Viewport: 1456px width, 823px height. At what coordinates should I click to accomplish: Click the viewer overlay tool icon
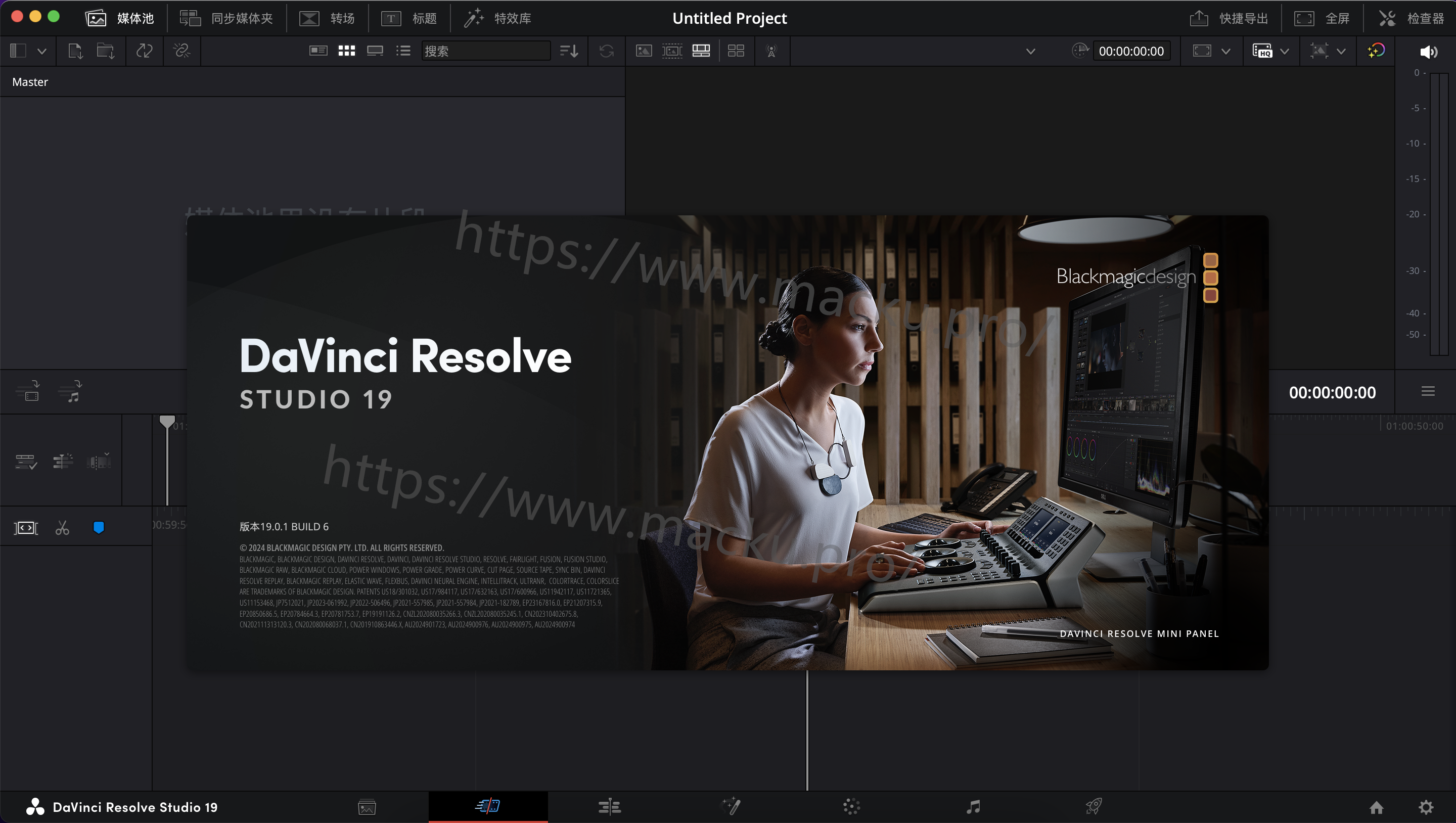1319,51
